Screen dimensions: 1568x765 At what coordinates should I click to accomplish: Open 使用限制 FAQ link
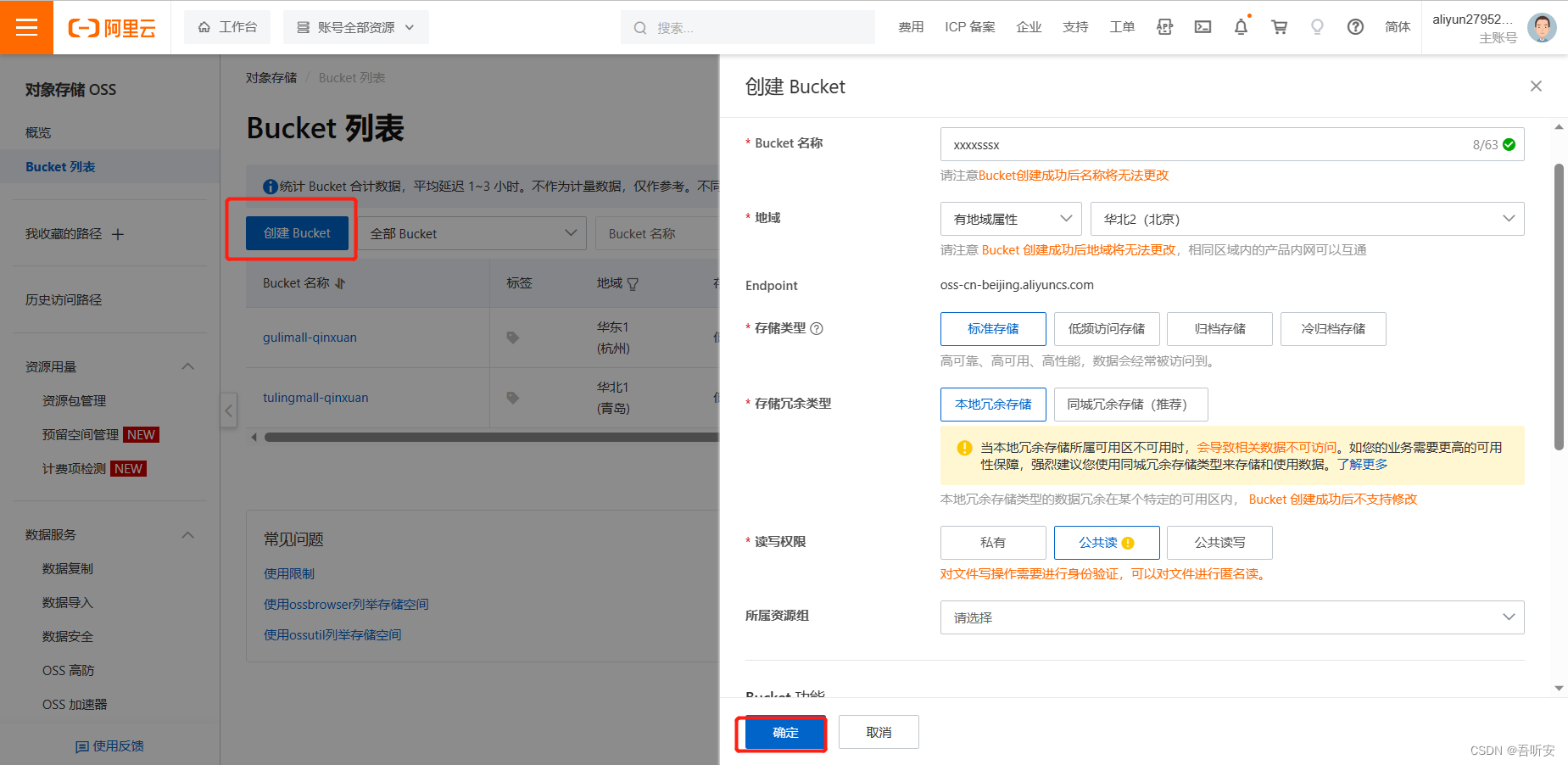(289, 574)
